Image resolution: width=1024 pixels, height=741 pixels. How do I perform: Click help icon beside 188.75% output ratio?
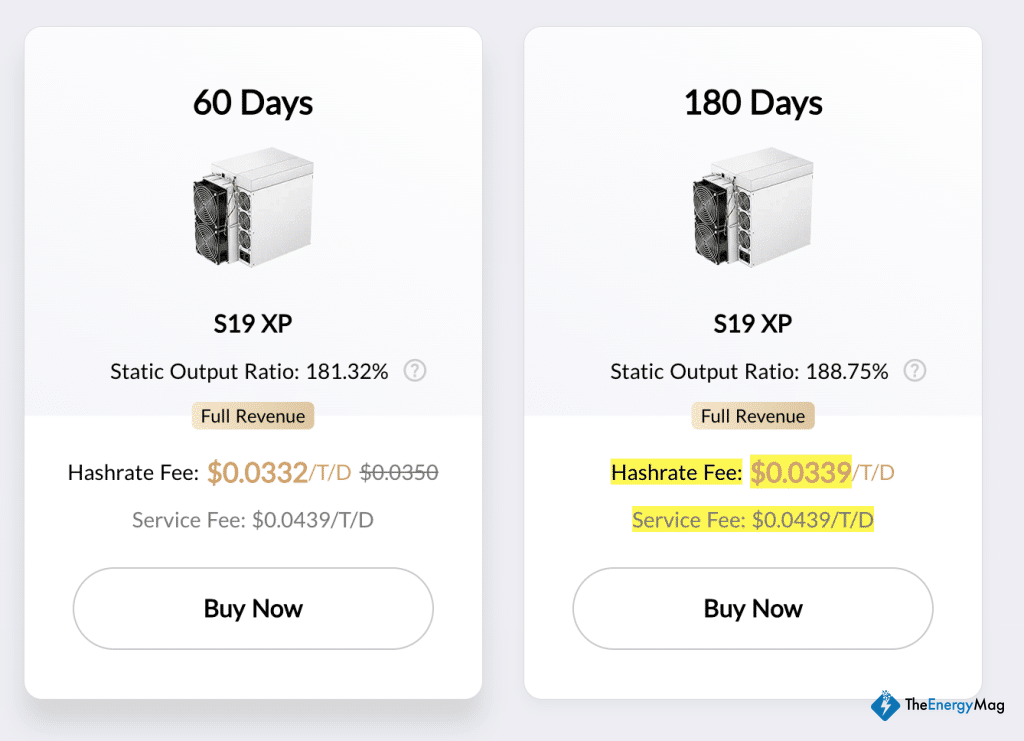pos(914,371)
